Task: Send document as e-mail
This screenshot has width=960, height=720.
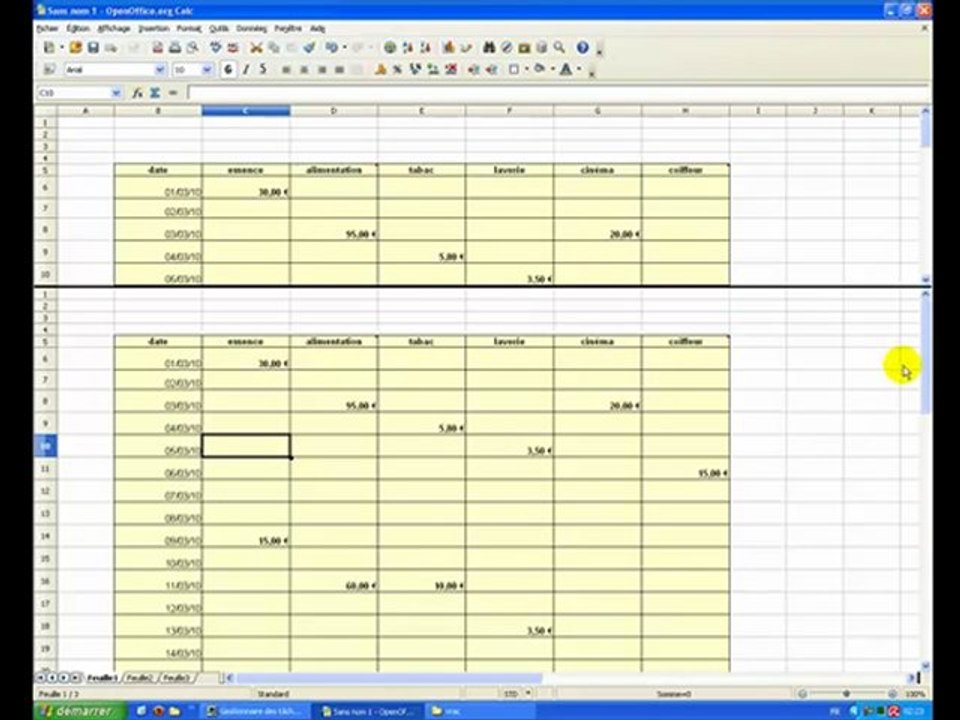Action: coord(111,47)
